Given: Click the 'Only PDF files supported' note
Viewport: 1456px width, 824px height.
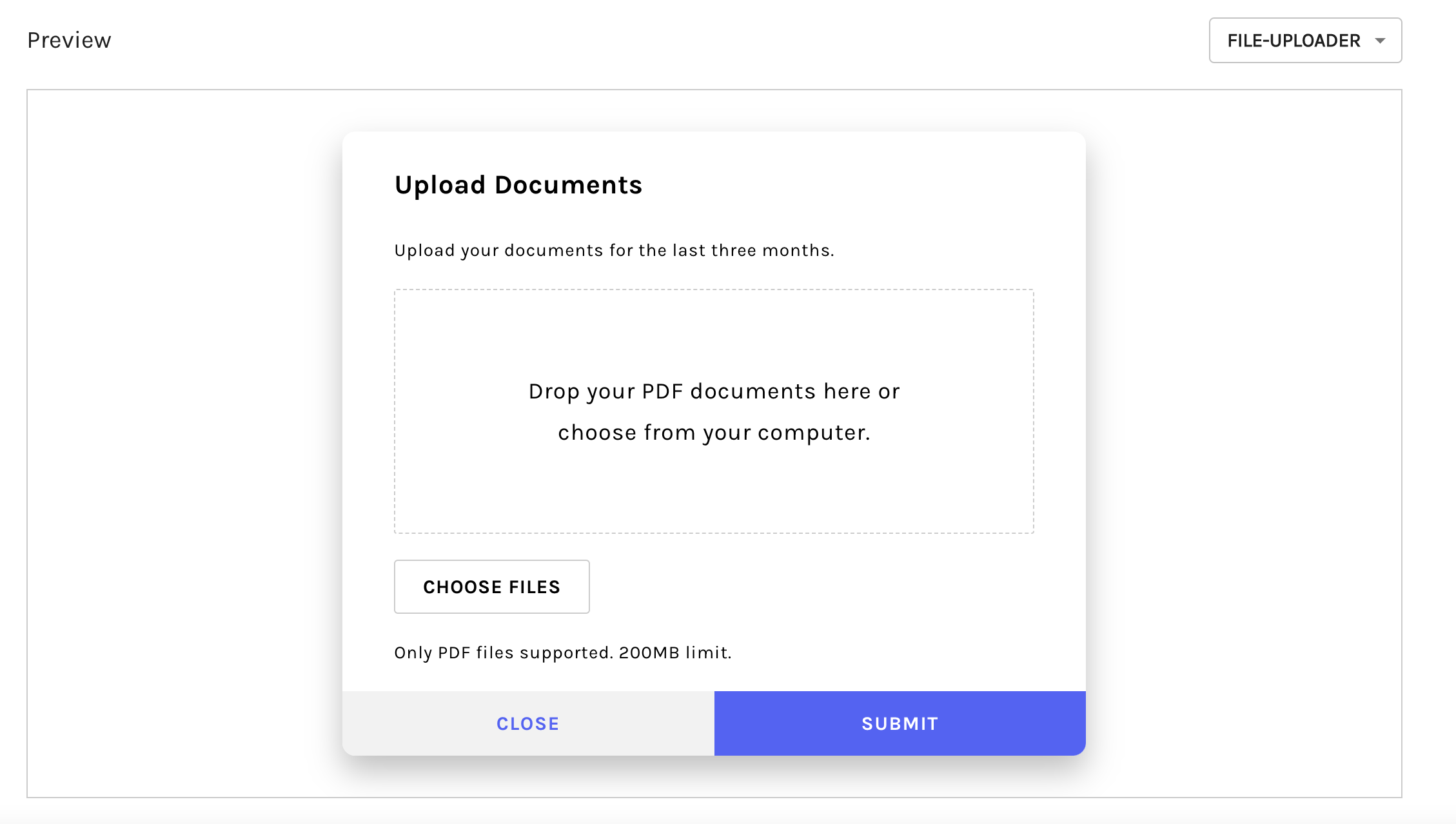Looking at the screenshot, I should tap(503, 653).
